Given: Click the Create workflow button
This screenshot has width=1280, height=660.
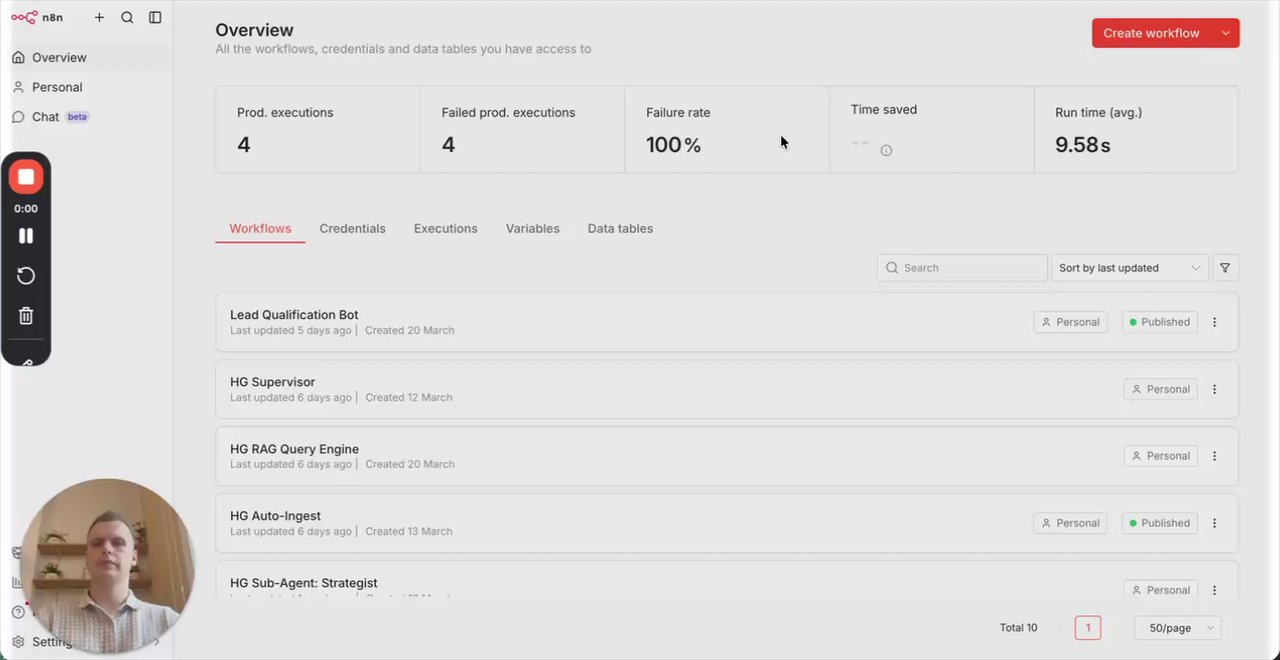Looking at the screenshot, I should click(1151, 33).
